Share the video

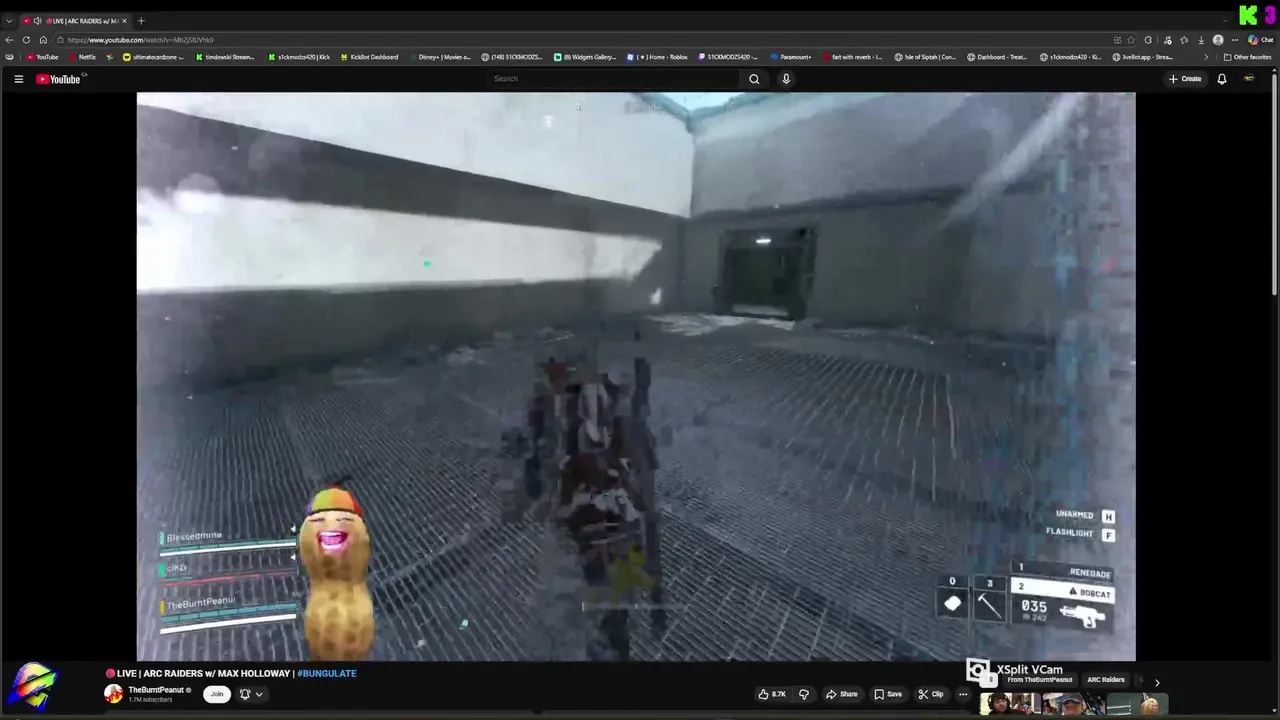(842, 694)
